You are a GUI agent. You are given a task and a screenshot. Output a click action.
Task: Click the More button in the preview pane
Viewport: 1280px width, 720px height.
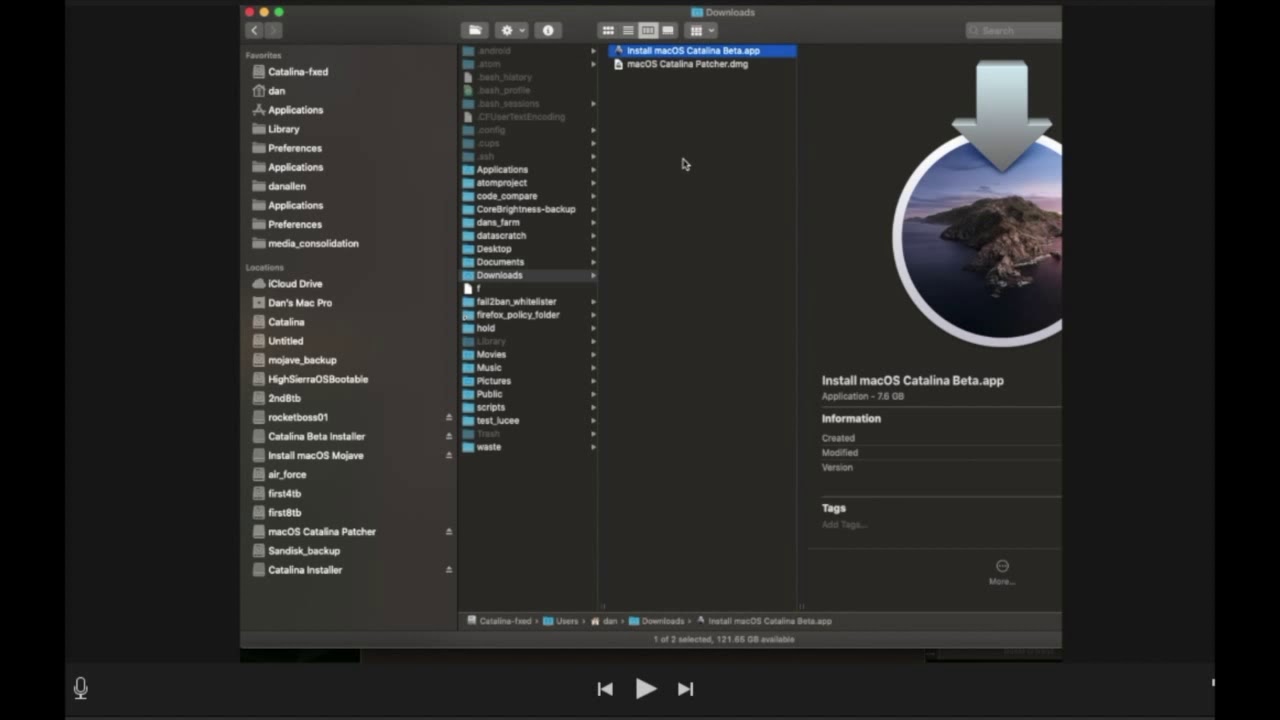[x=1002, y=571]
